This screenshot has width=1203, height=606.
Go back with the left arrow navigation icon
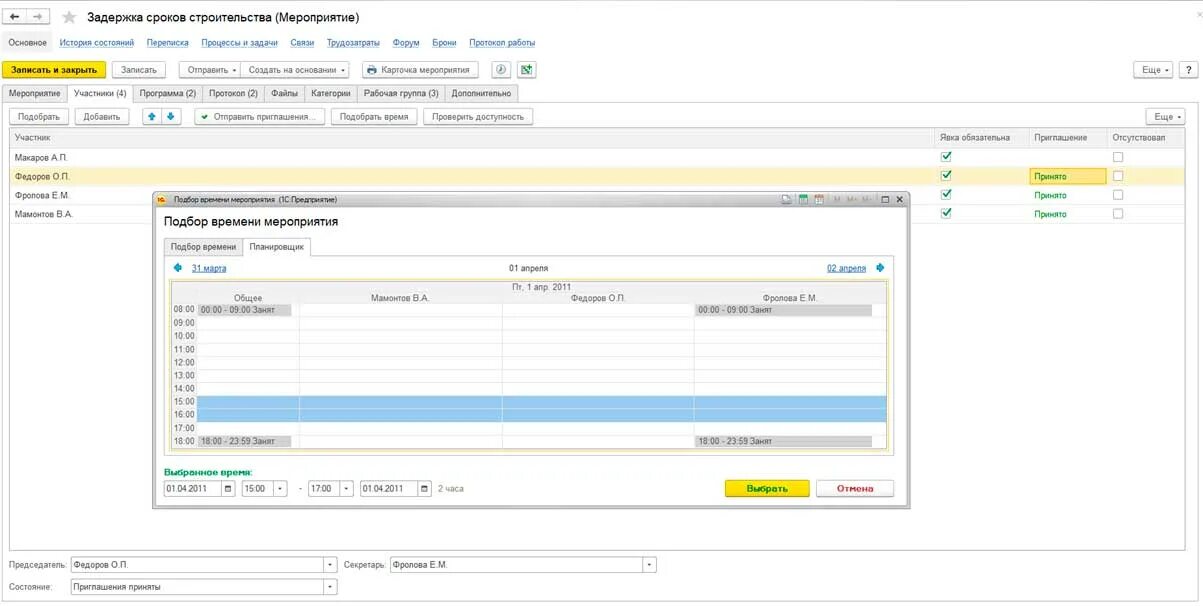15,17
